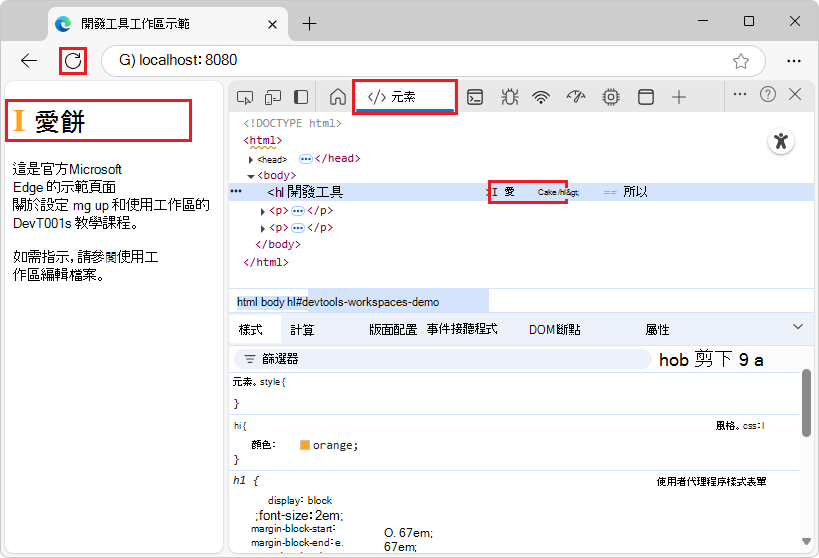Collapse the body element node
Image resolution: width=819 pixels, height=558 pixels.
(251, 177)
